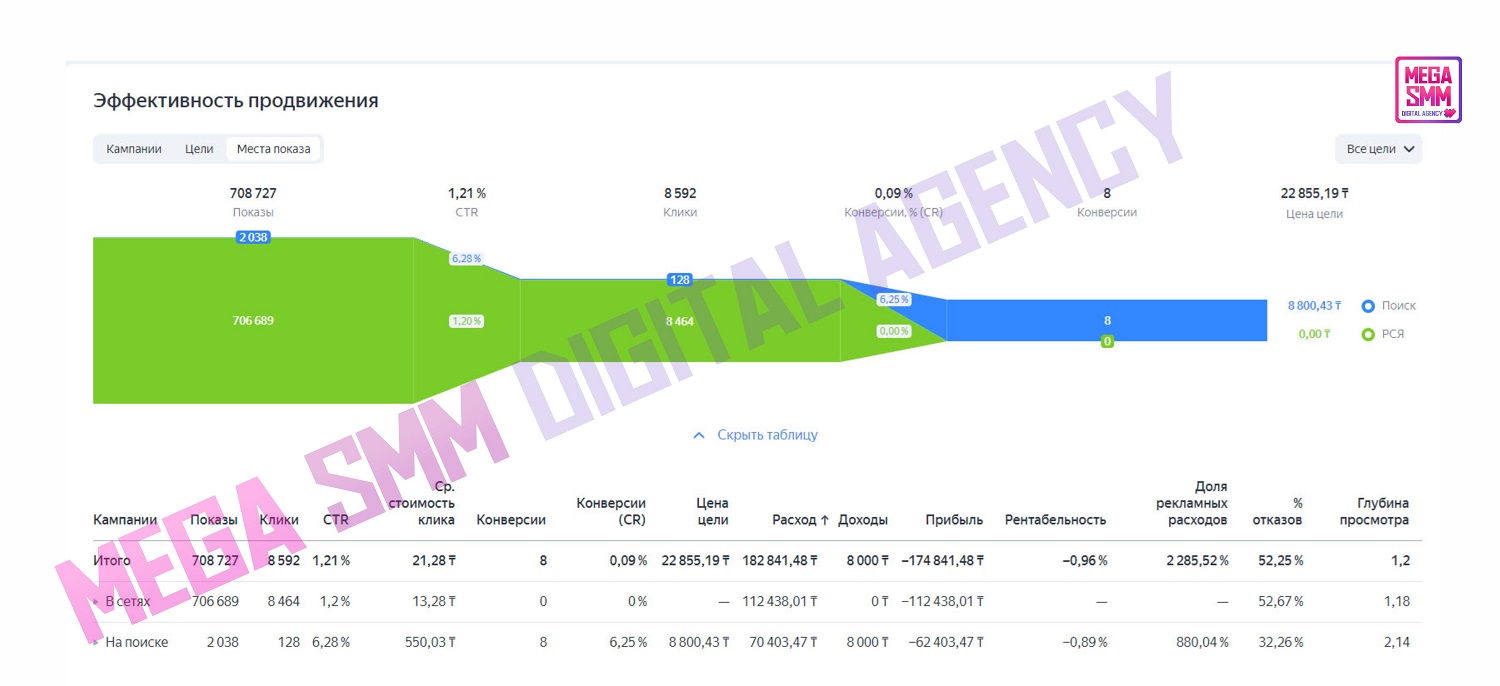
Task: Click the 880,04 % ad share cell
Action: point(1204,642)
